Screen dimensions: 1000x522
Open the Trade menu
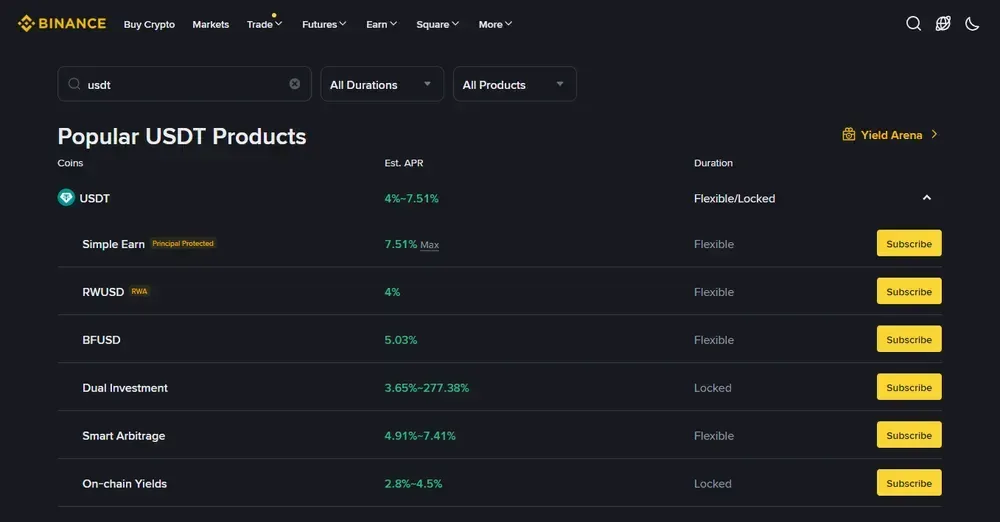(x=264, y=24)
